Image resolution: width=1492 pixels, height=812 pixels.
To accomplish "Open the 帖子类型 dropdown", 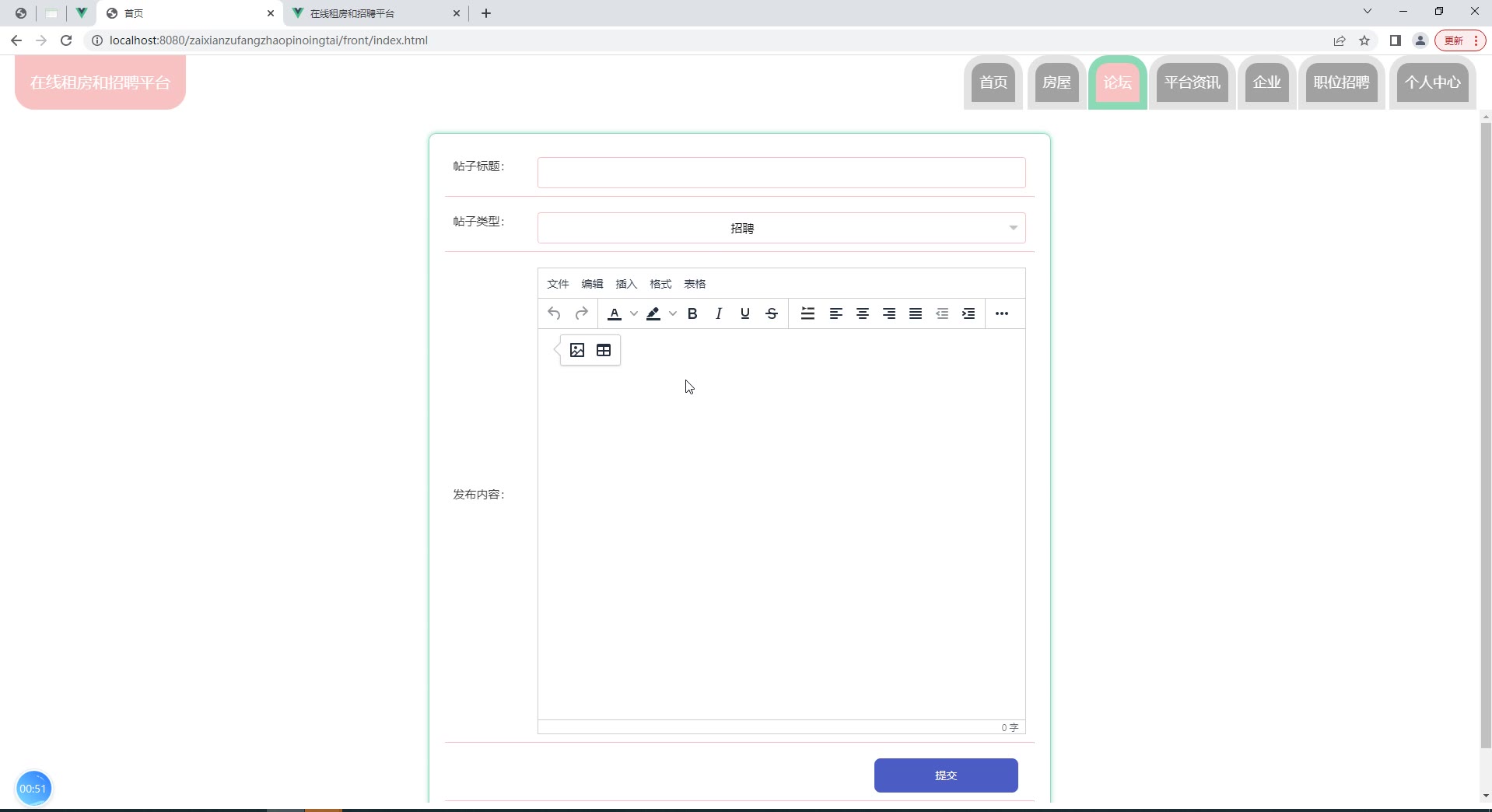I will click(x=781, y=228).
